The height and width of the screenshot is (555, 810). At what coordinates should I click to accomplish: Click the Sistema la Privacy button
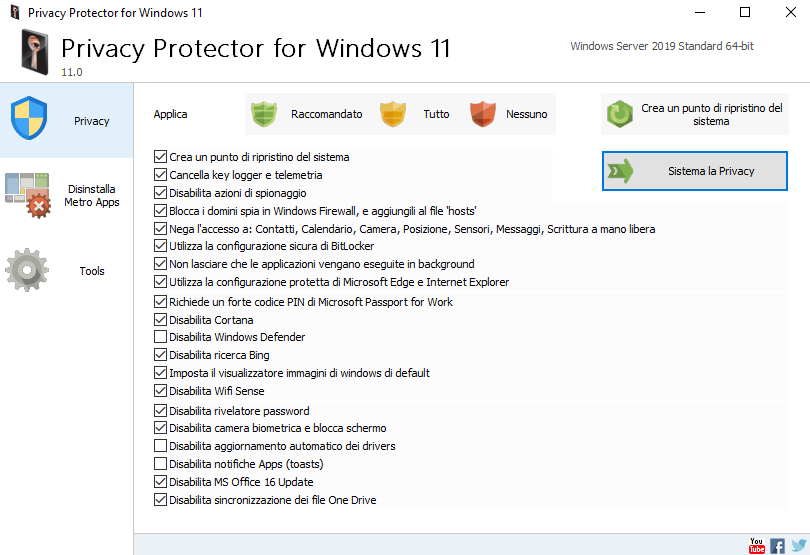pyautogui.click(x=695, y=171)
